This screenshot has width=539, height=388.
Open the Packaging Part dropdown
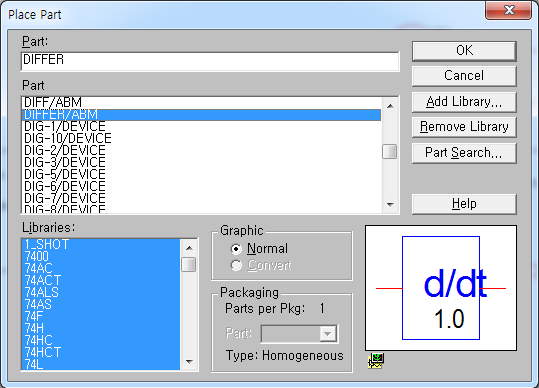[x=327, y=334]
